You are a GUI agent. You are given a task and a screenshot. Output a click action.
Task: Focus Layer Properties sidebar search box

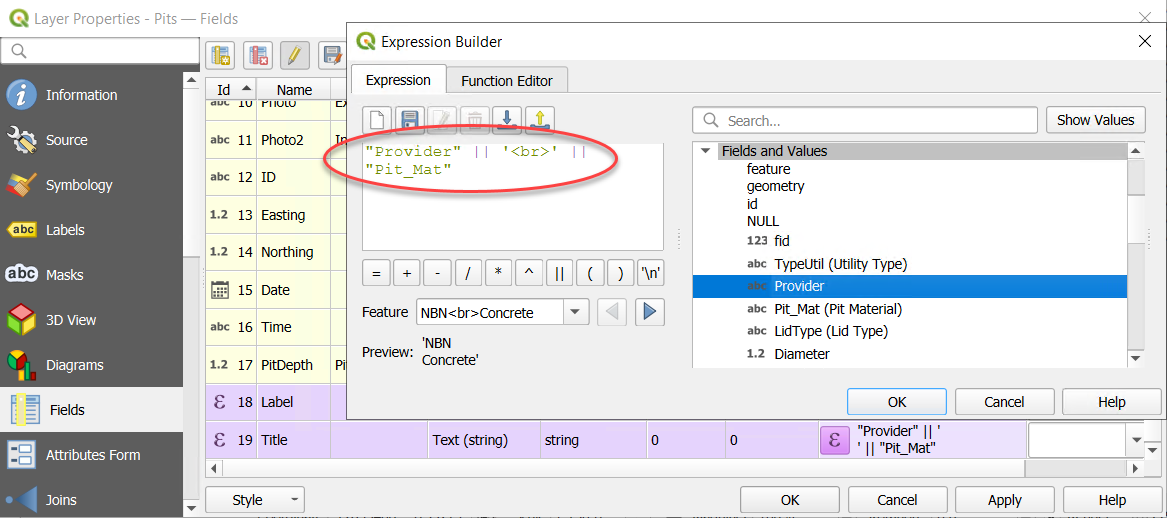click(x=100, y=51)
